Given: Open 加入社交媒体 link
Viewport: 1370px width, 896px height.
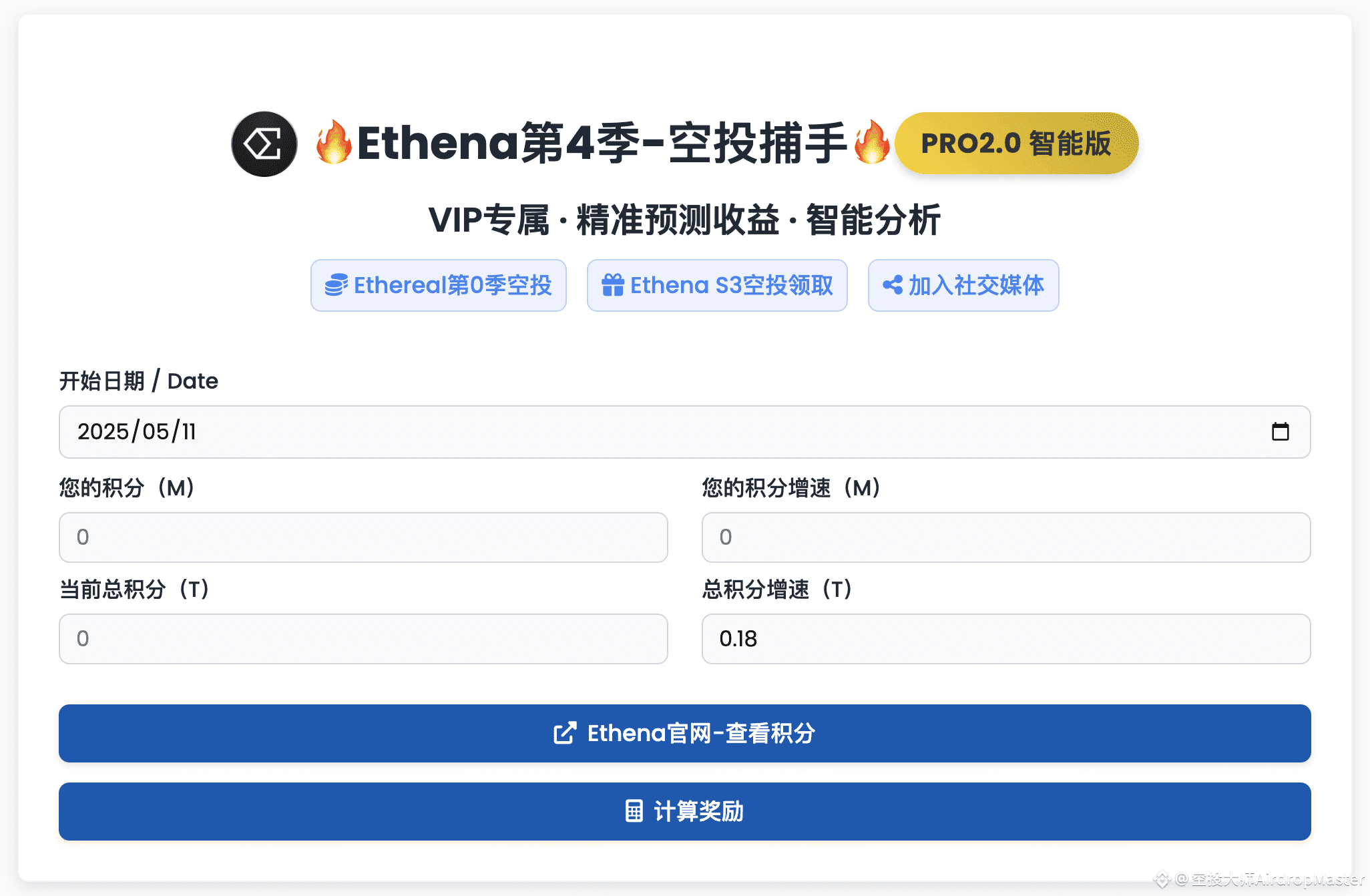Looking at the screenshot, I should [x=963, y=285].
